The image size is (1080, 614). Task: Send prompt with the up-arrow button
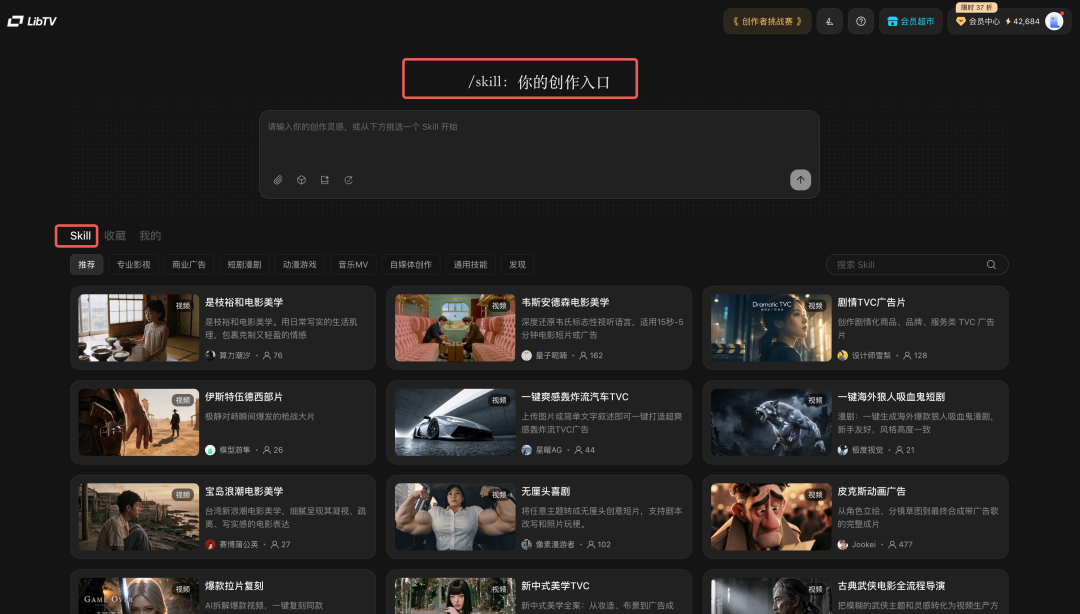click(x=800, y=180)
